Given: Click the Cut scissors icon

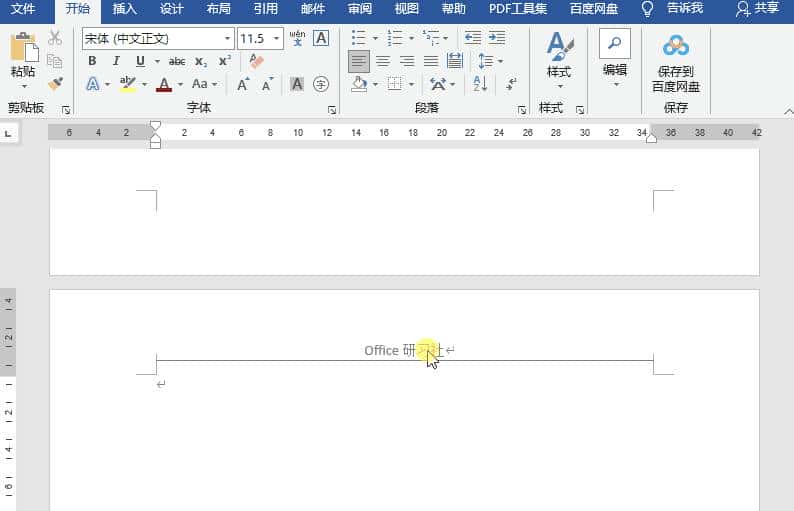Looking at the screenshot, I should coord(55,37).
